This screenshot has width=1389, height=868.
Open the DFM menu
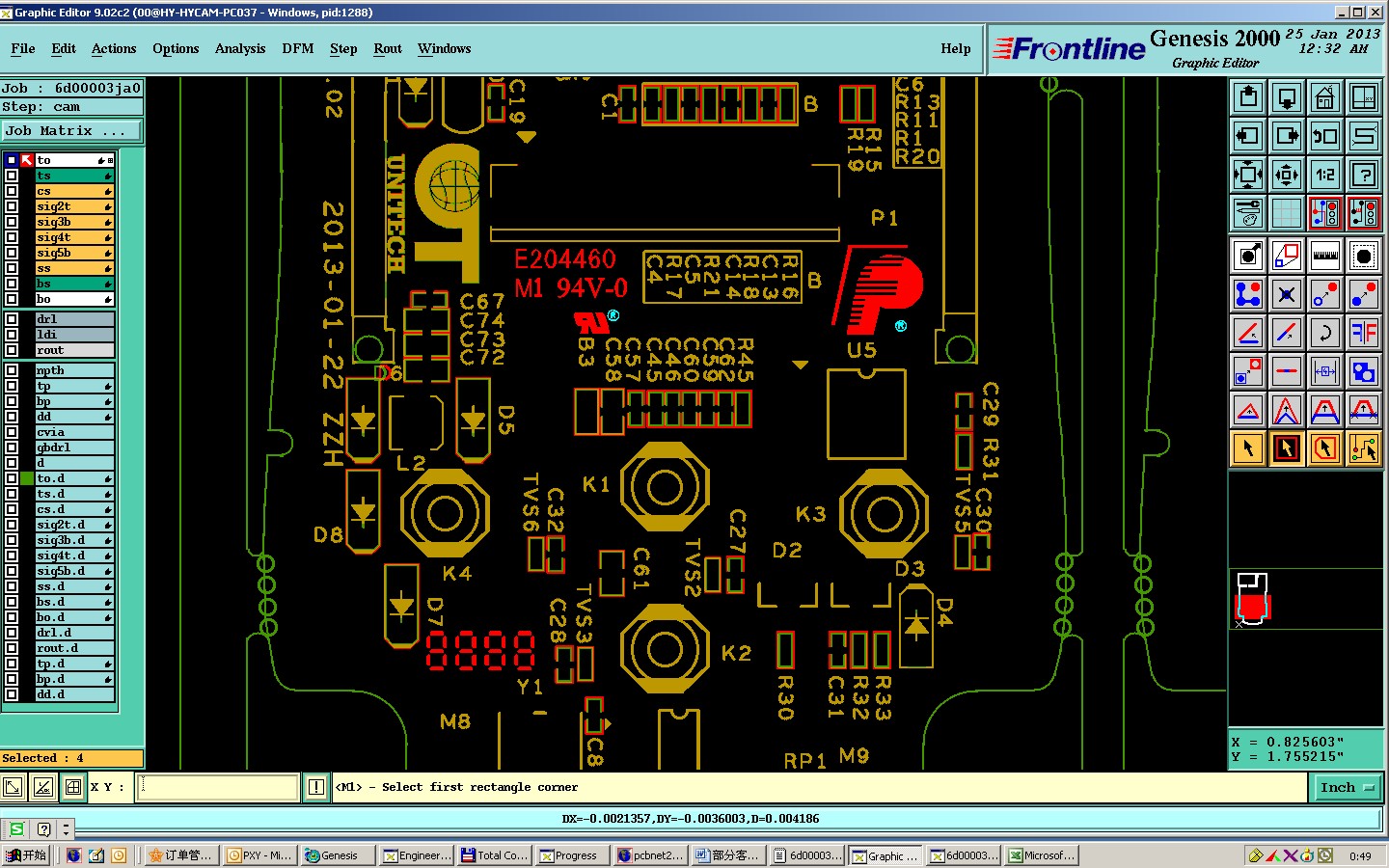tap(298, 48)
